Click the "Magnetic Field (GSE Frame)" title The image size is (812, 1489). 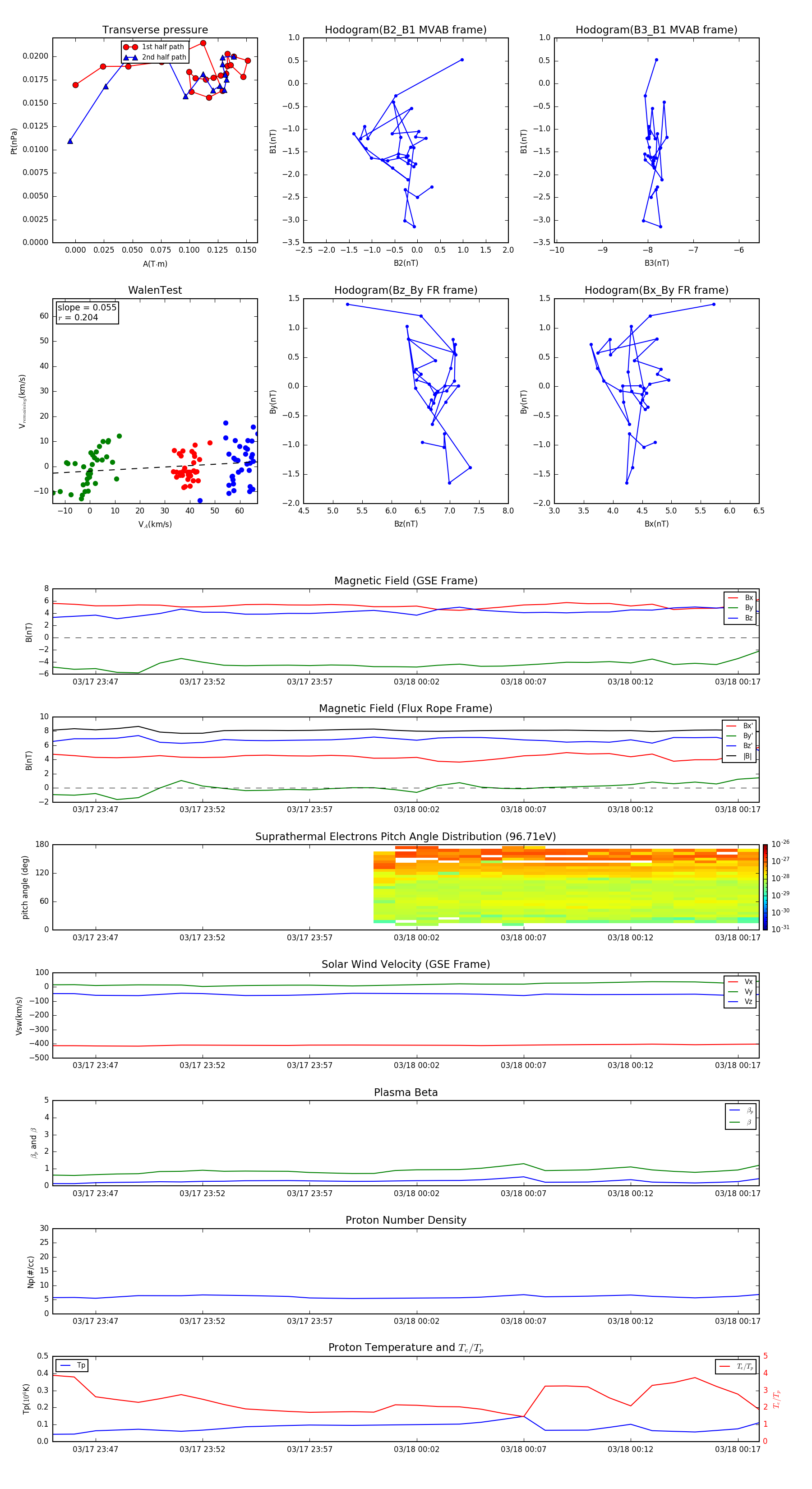(406, 581)
